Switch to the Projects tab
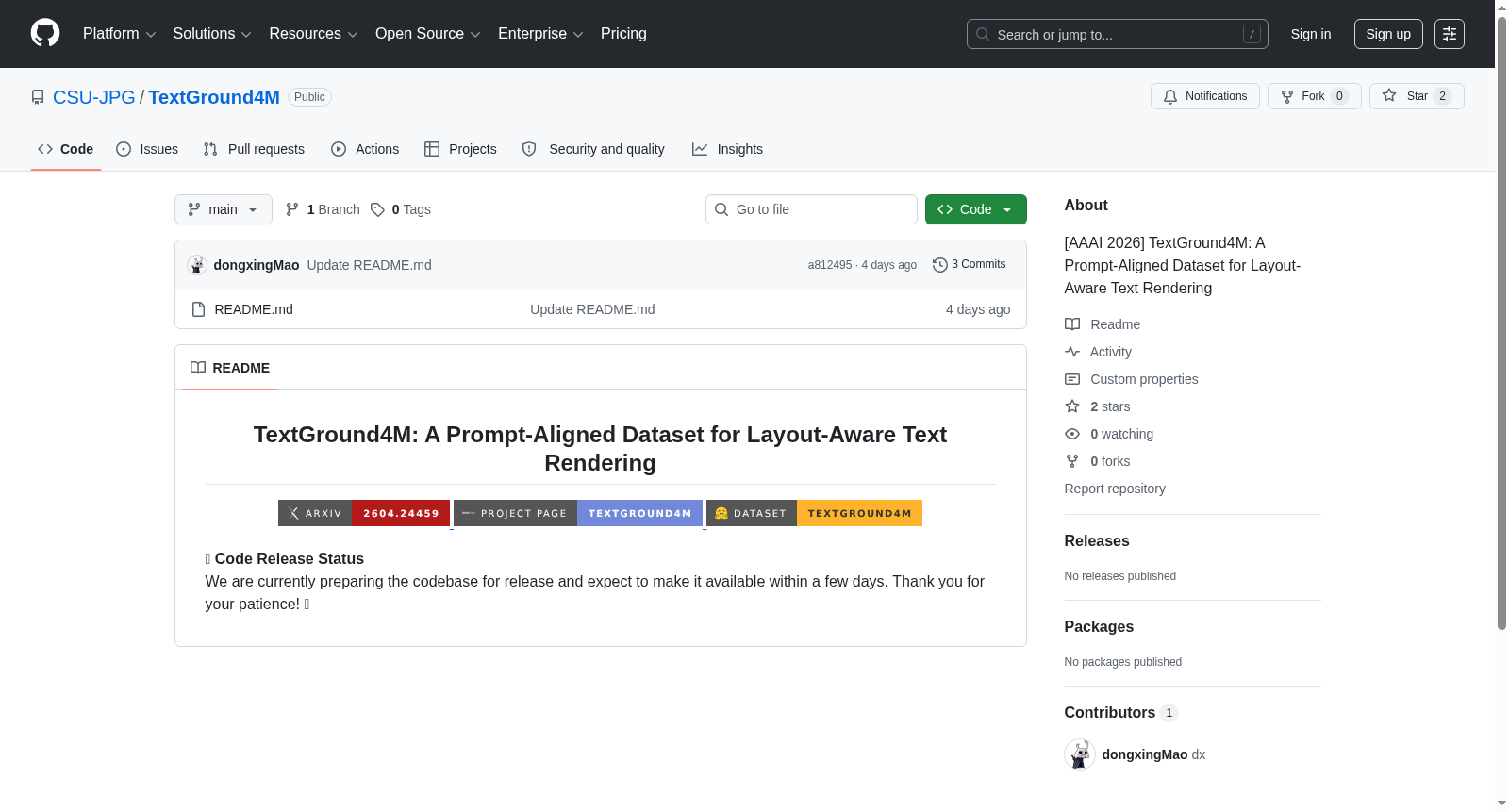 coord(460,149)
